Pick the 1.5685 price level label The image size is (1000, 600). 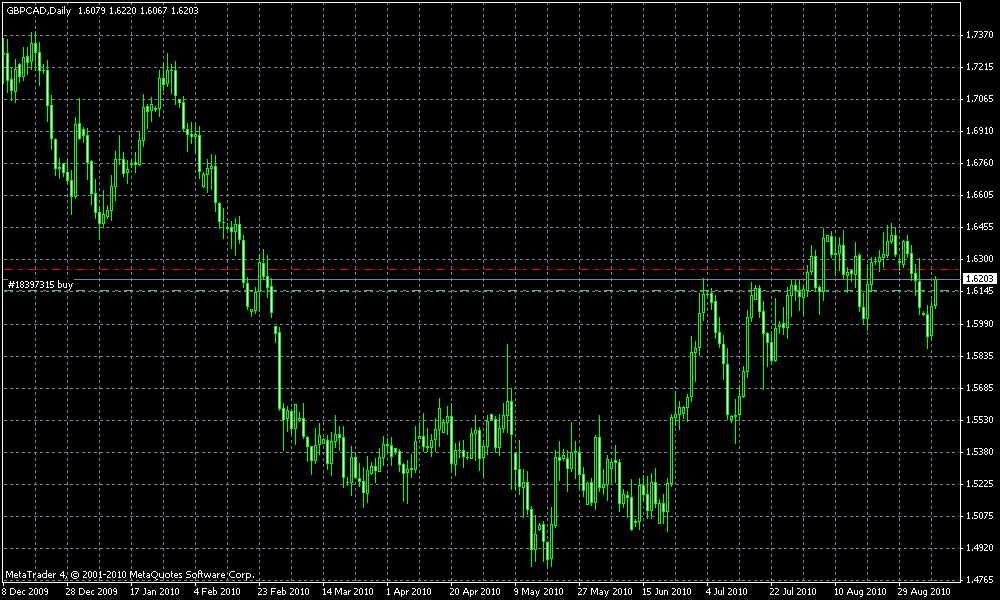click(980, 388)
